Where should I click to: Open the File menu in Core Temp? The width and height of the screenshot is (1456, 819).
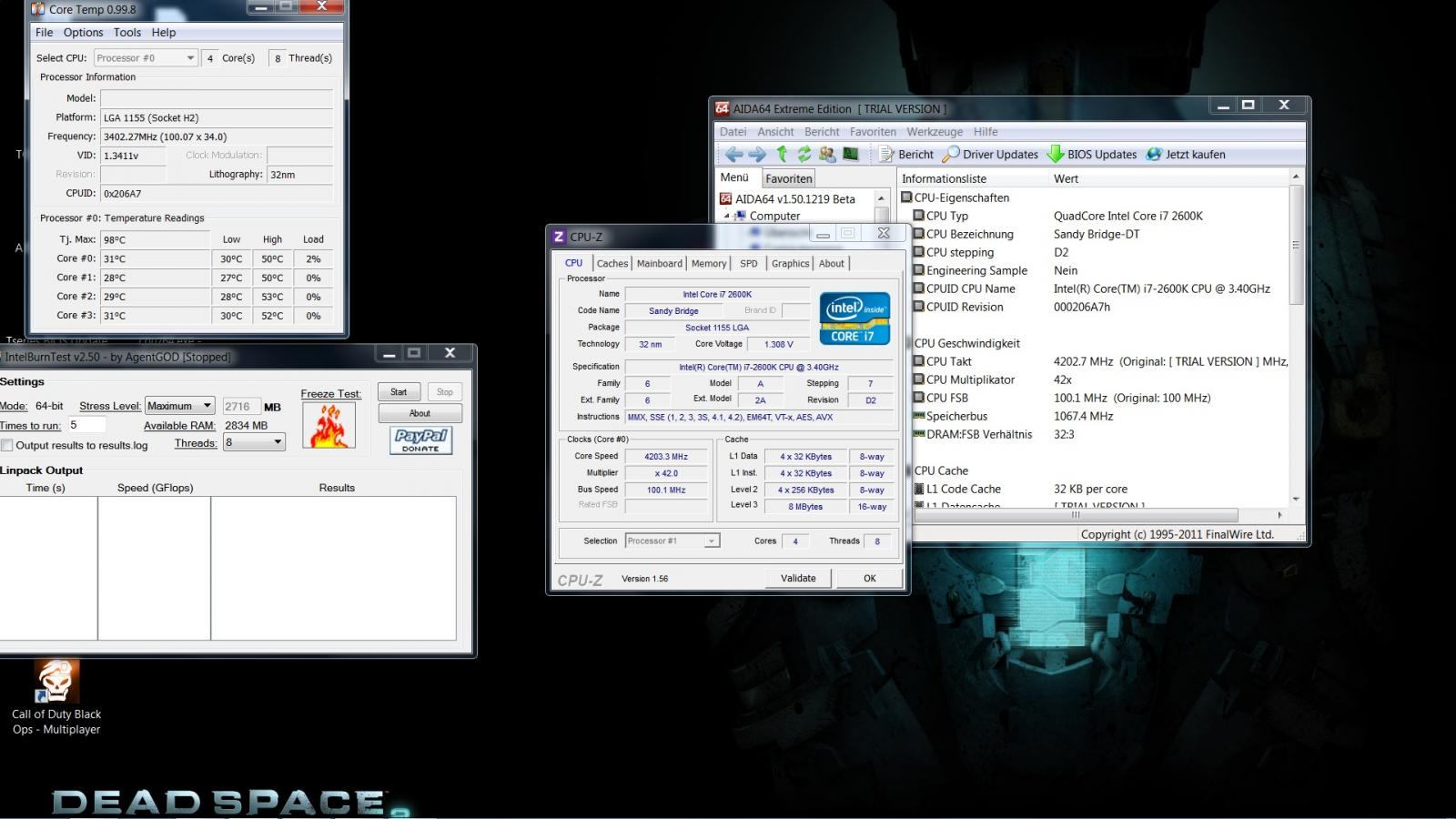(x=44, y=32)
